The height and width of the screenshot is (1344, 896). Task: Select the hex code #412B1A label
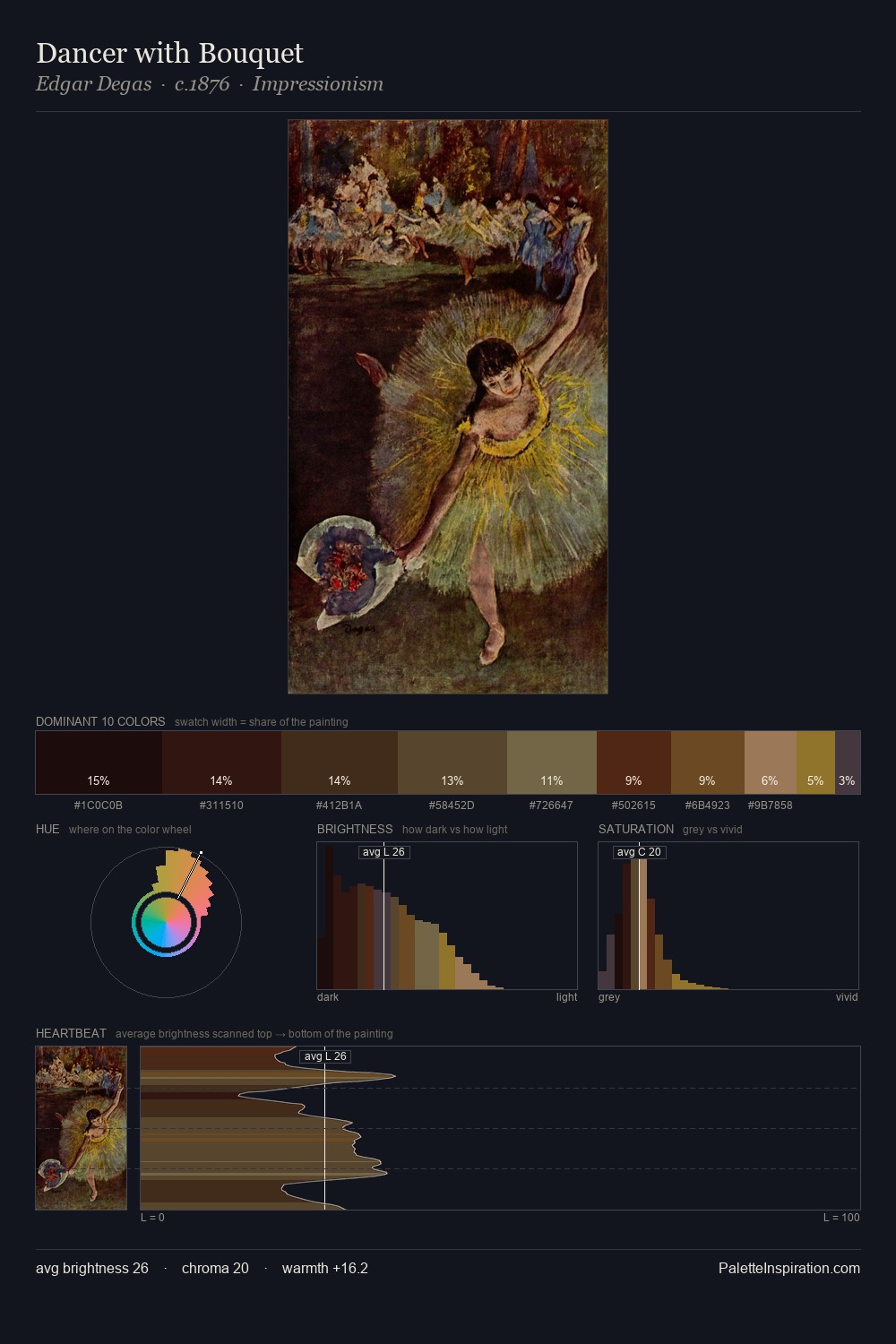click(x=339, y=806)
